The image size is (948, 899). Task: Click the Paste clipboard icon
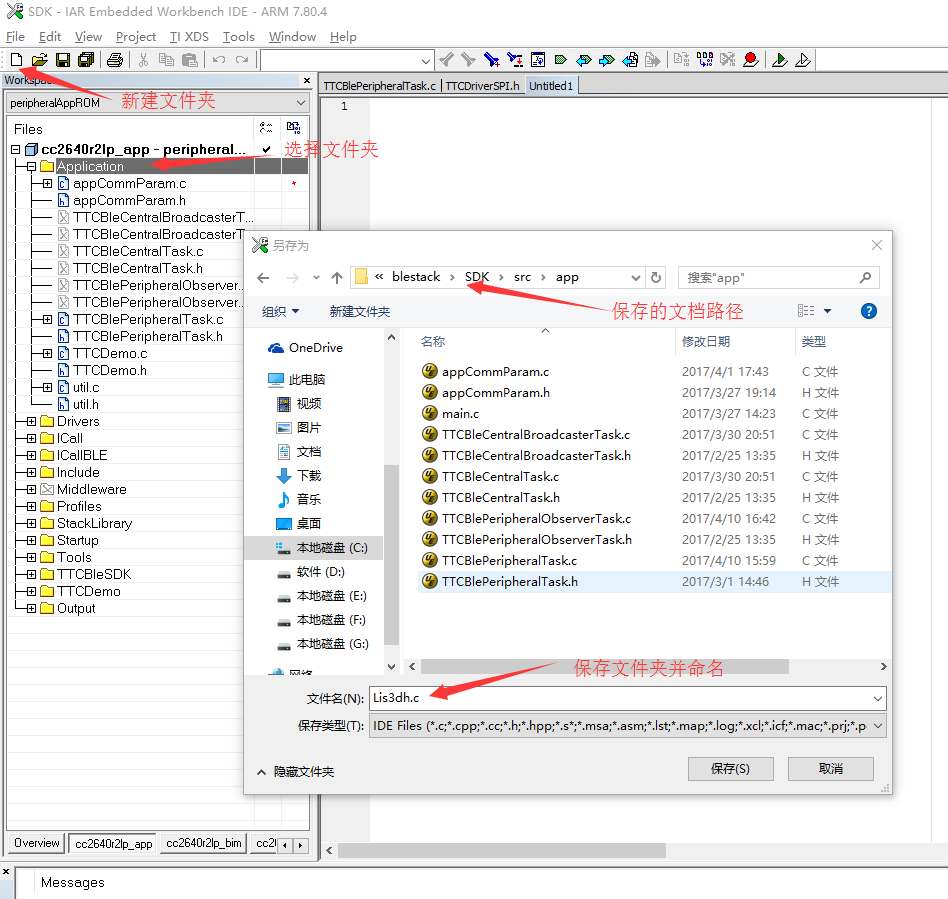coord(190,60)
